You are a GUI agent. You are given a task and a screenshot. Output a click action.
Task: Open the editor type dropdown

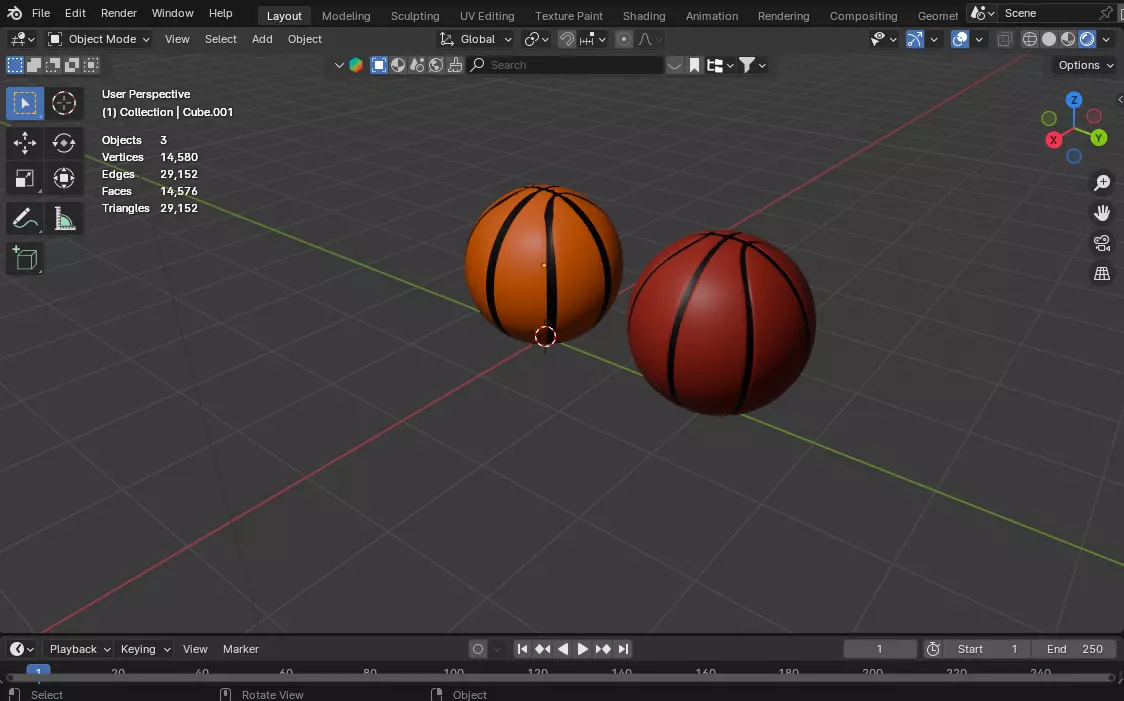click(22, 39)
